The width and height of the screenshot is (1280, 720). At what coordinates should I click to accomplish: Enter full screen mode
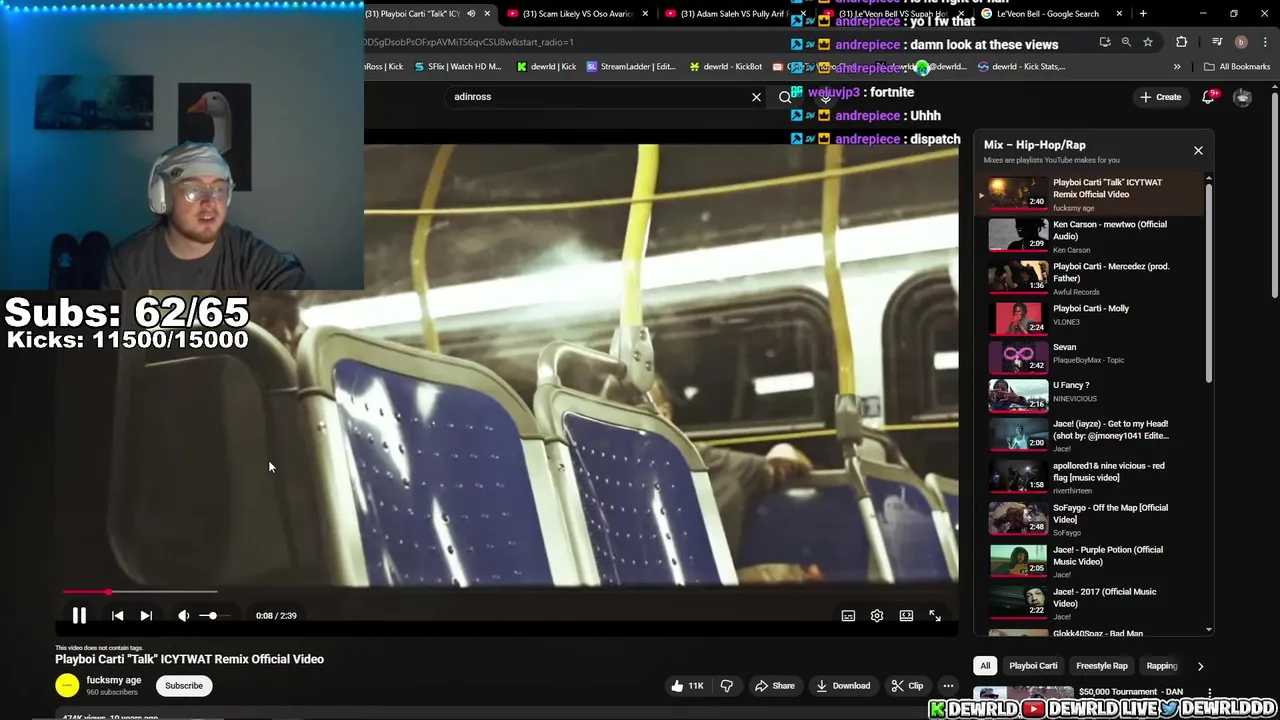click(x=935, y=616)
